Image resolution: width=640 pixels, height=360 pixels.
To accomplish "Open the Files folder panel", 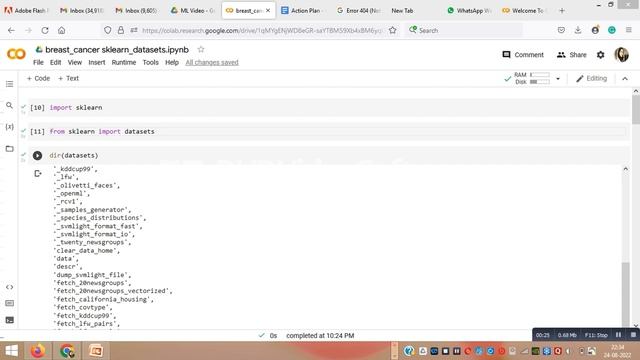I will point(9,149).
